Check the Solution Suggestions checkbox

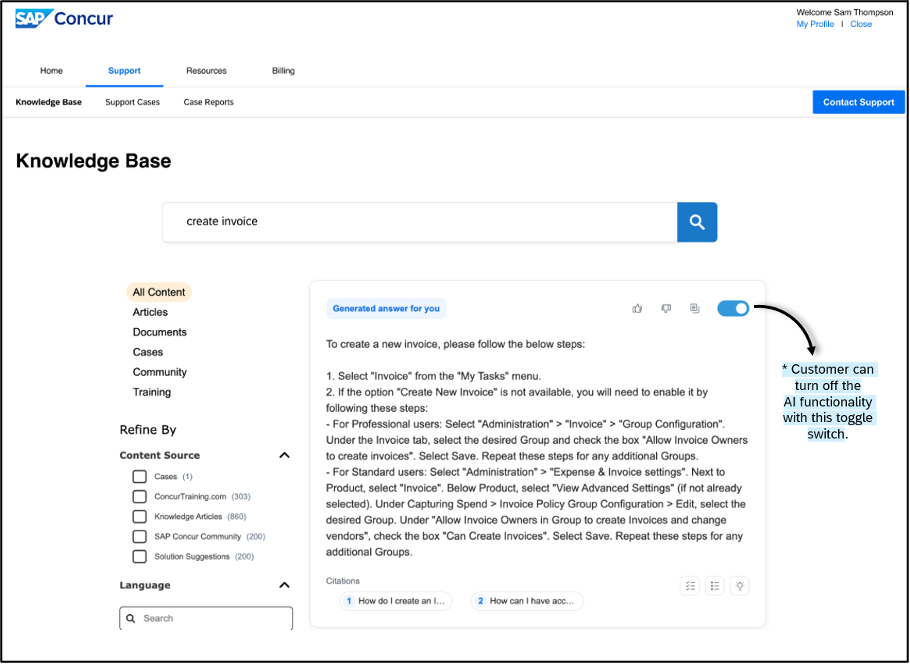[139, 557]
